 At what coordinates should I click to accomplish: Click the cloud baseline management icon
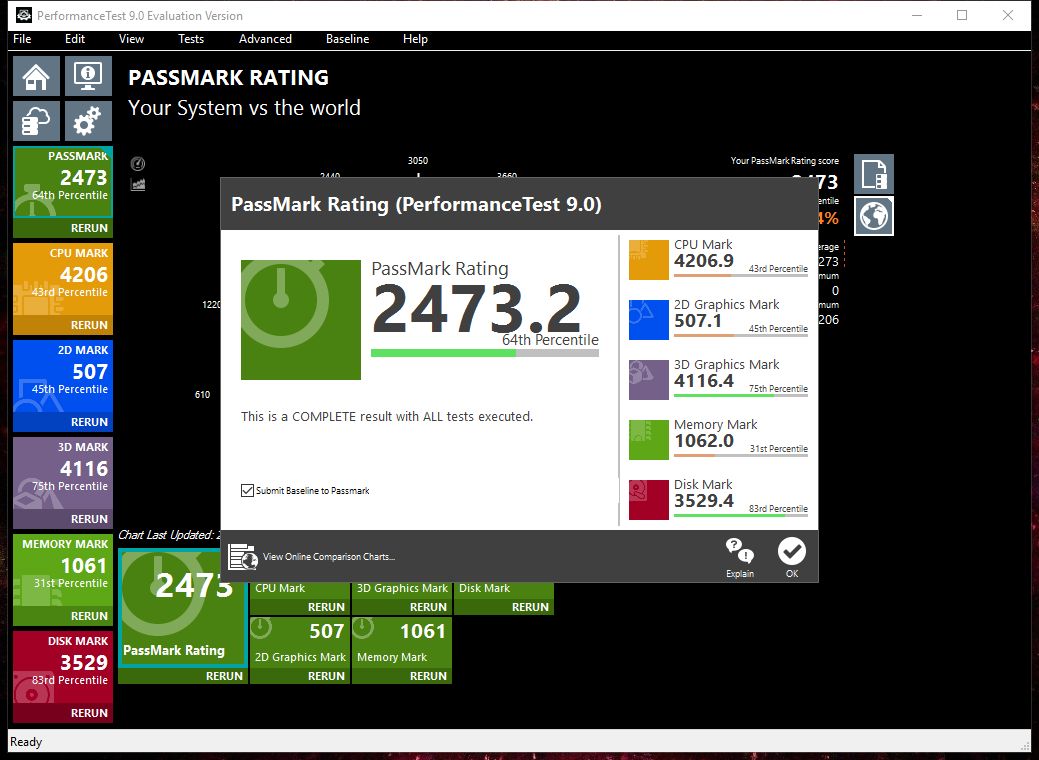(36, 121)
